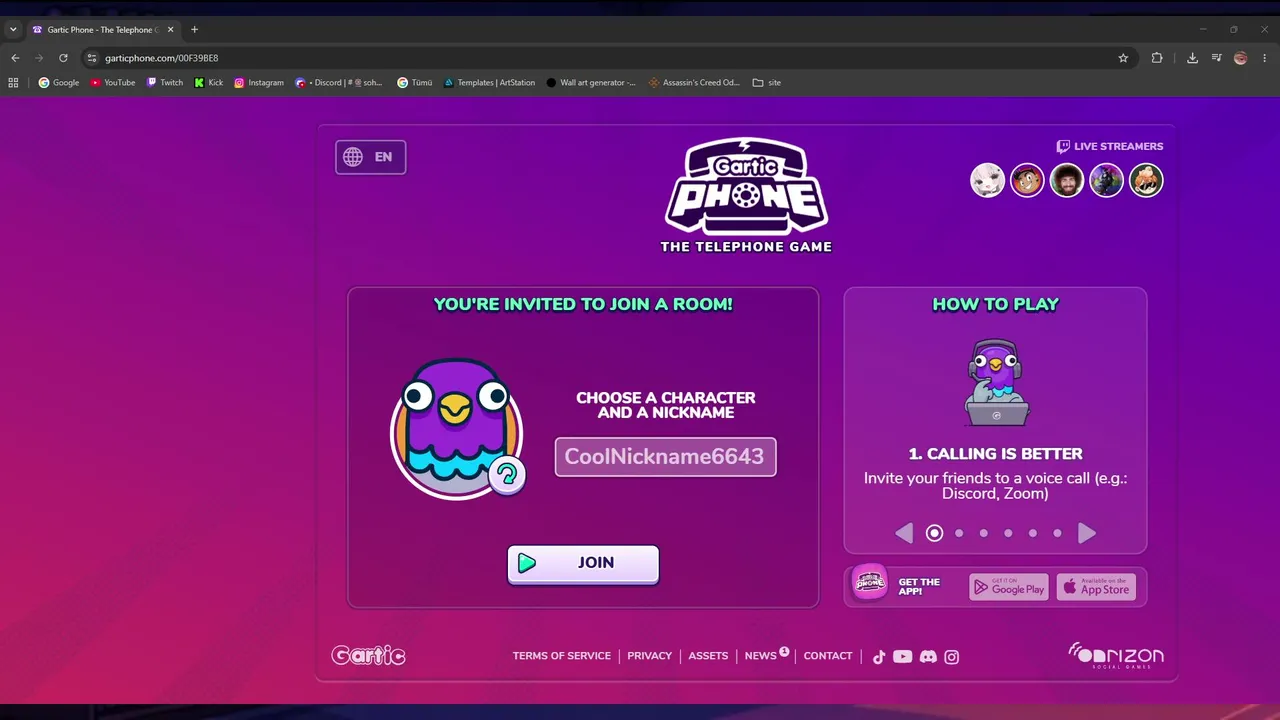Open the Assets link

tap(708, 656)
